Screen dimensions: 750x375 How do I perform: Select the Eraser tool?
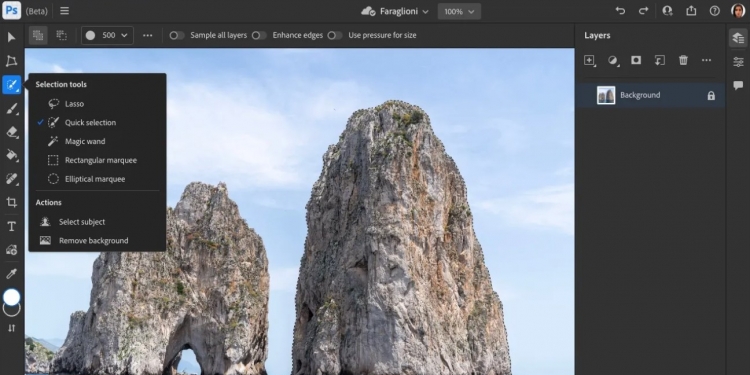[11, 132]
